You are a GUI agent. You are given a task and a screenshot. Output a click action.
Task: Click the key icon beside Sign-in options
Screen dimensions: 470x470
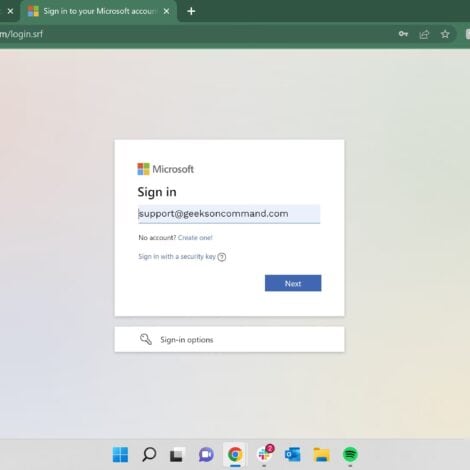pos(146,339)
